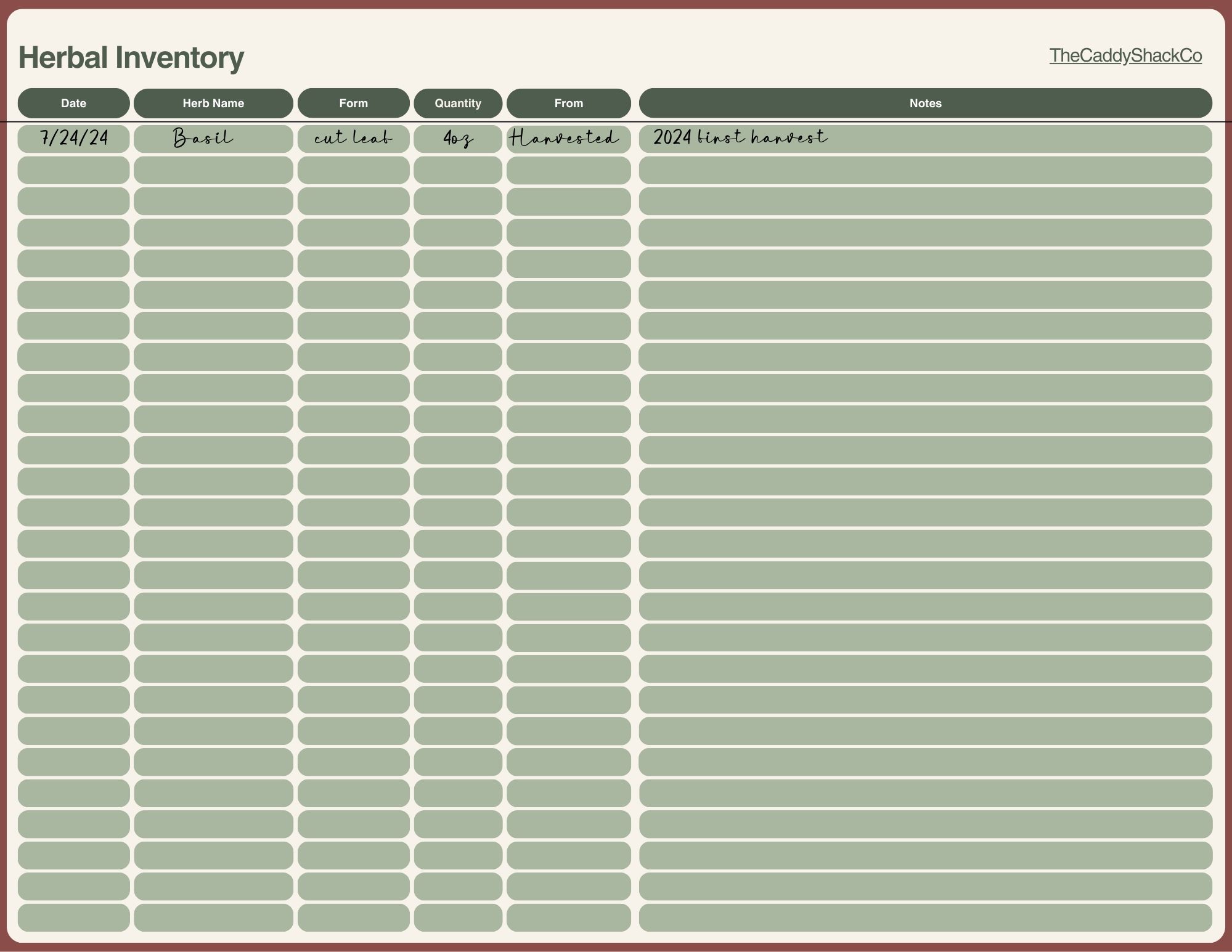This screenshot has width=1232, height=952.
Task: Click the 2024 first harvest note
Action: tap(740, 137)
